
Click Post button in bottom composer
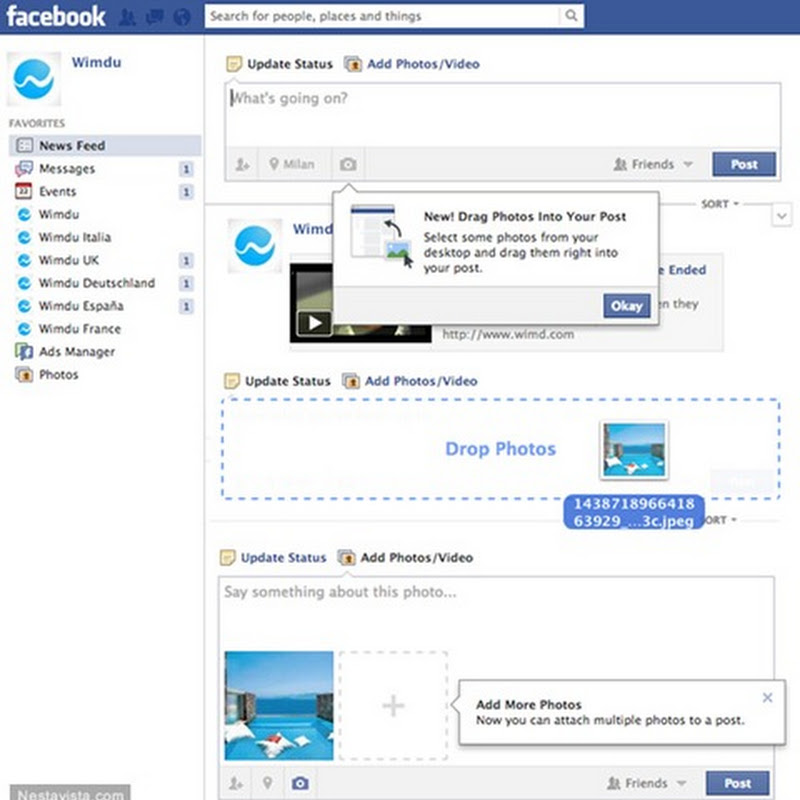point(737,783)
